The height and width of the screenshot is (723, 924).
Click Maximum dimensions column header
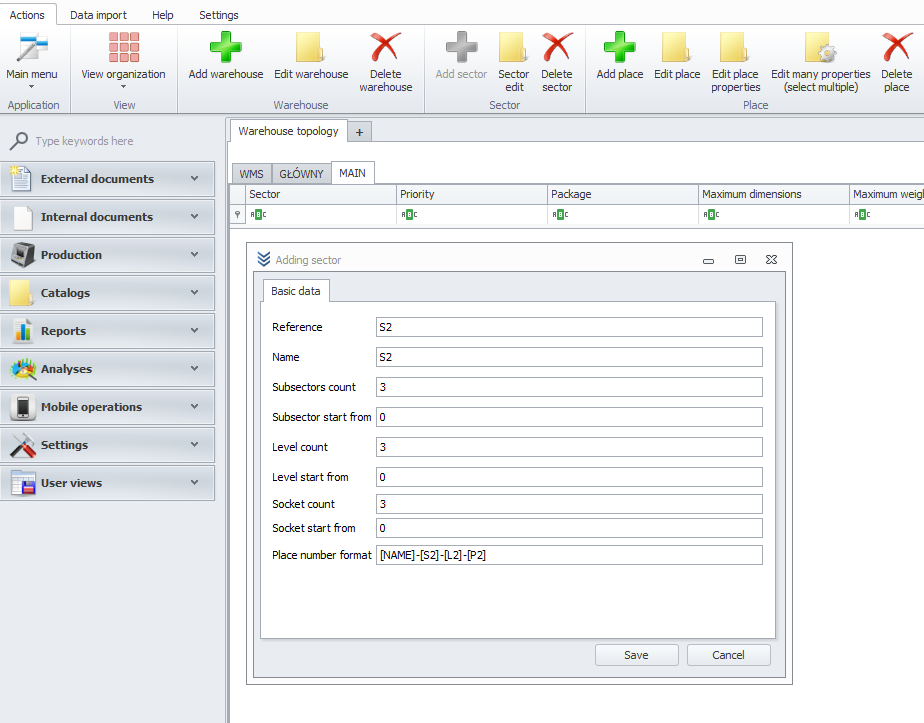(773, 194)
